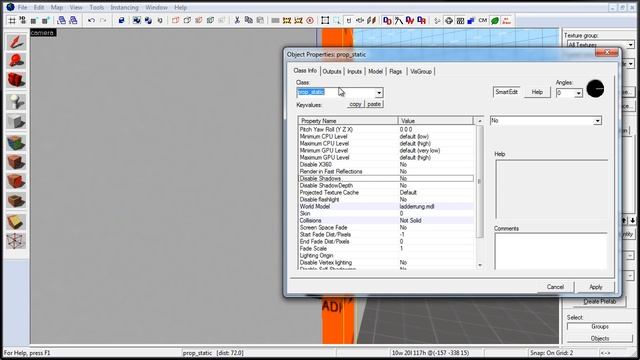Select the Camera tool

[16, 80]
